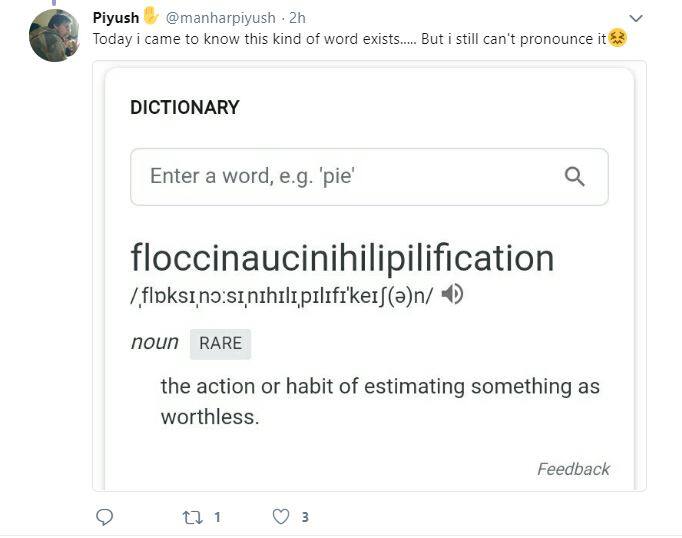Click the like count number 3

tap(305, 517)
